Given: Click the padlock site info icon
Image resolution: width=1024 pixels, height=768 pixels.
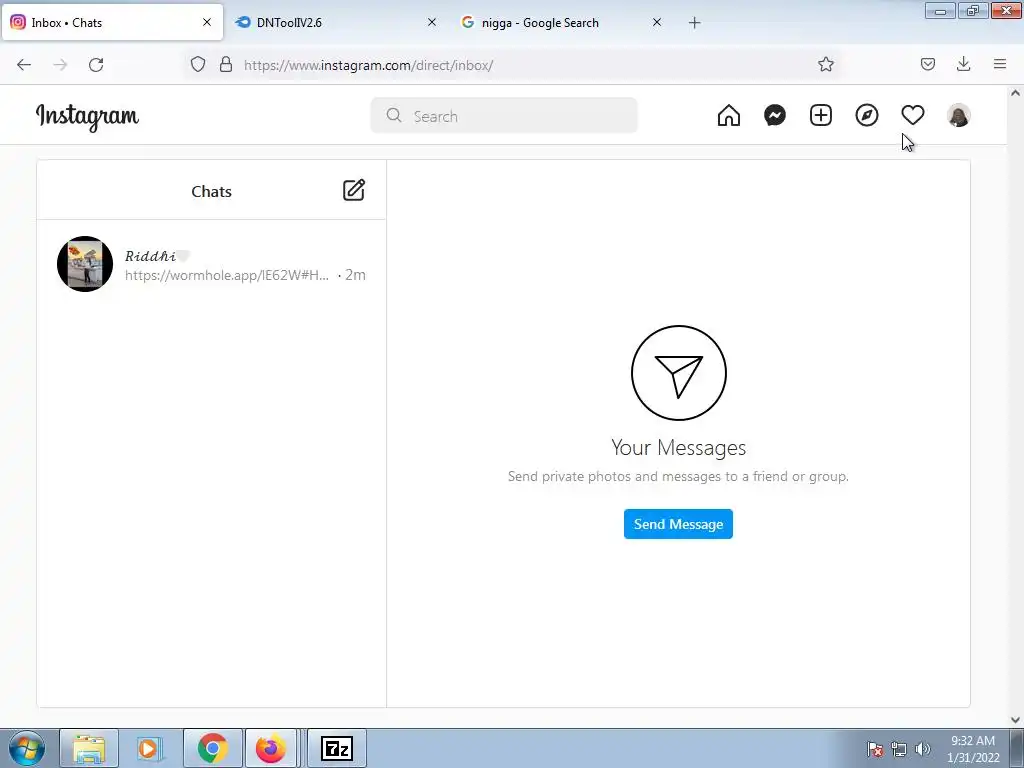Looking at the screenshot, I should click(x=226, y=64).
